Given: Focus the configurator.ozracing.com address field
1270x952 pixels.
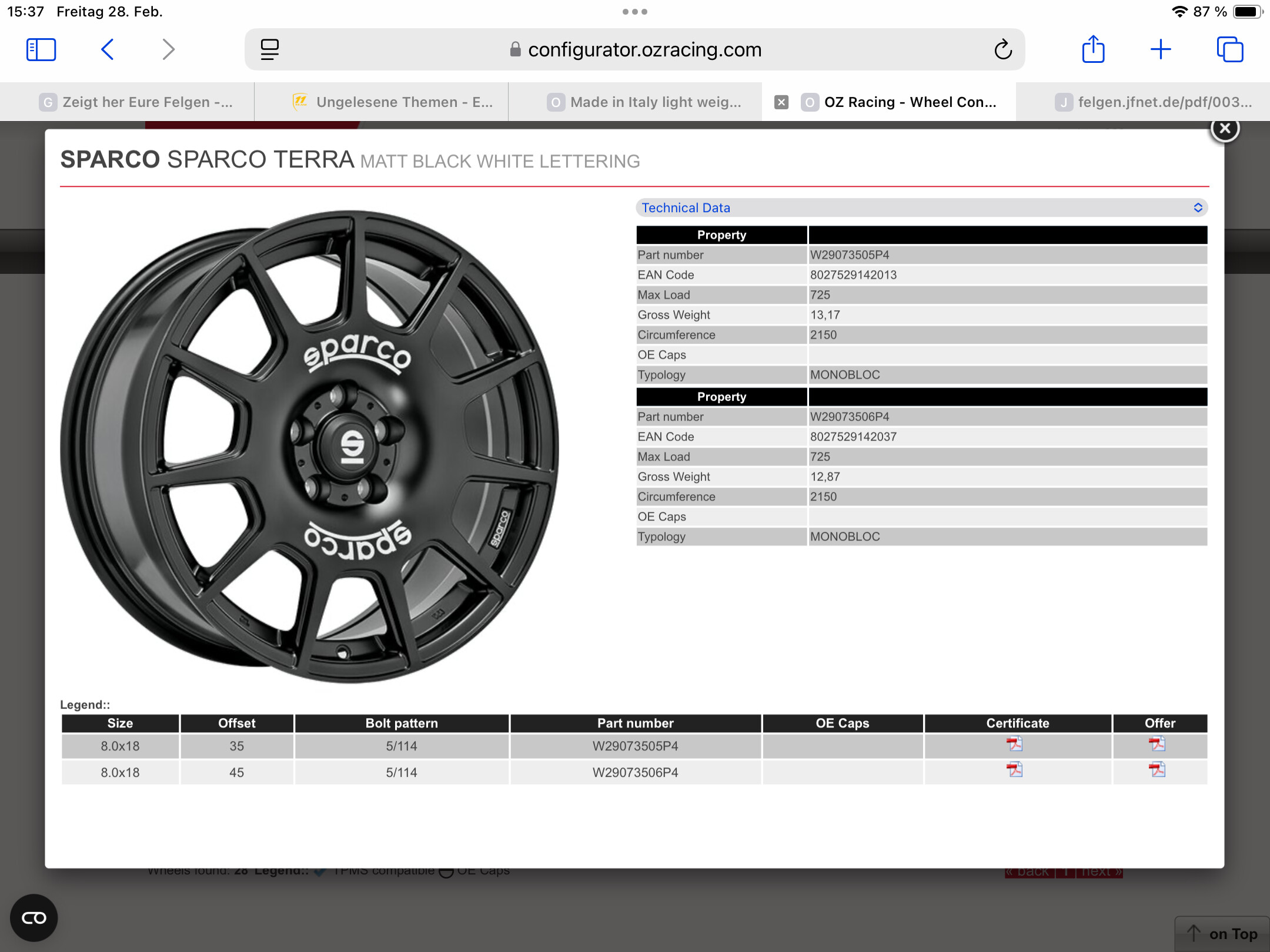Looking at the screenshot, I should (635, 49).
